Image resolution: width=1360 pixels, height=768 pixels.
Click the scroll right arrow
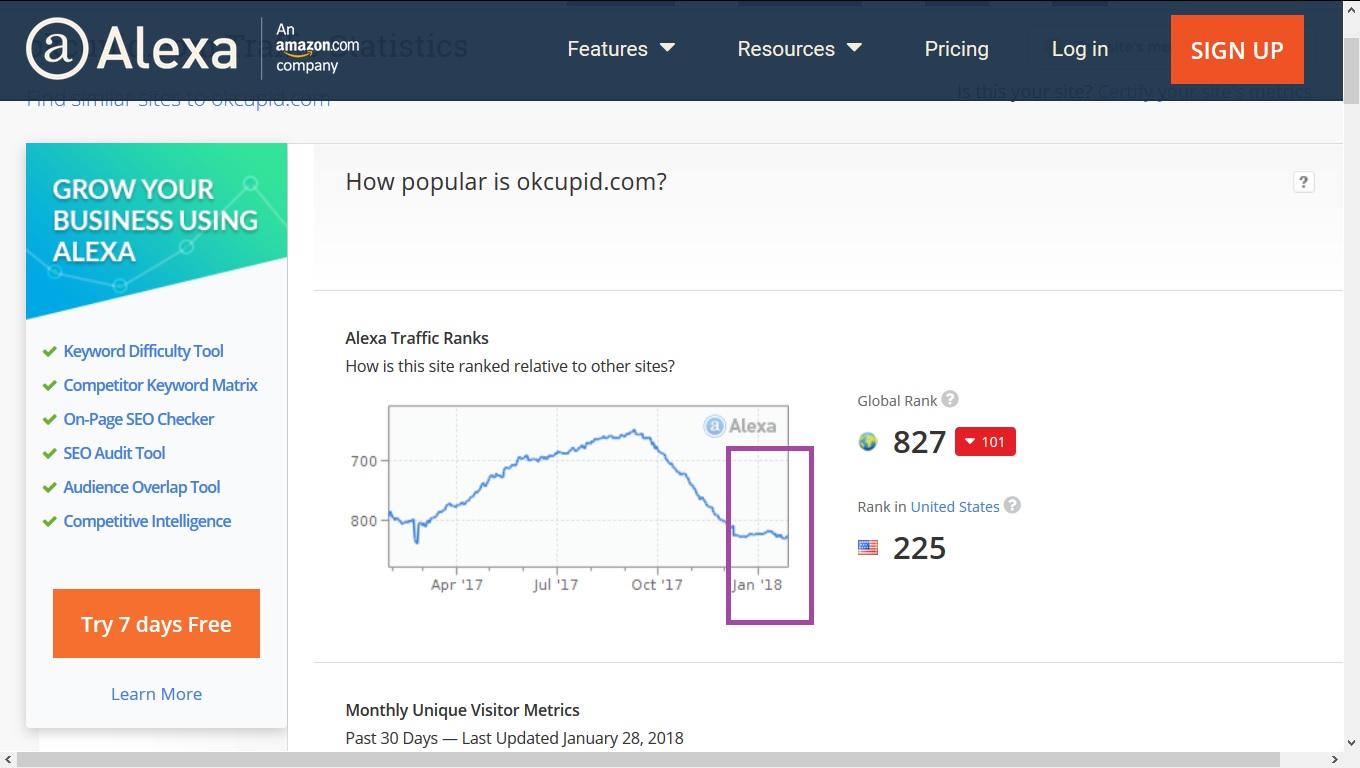coord(1334,760)
